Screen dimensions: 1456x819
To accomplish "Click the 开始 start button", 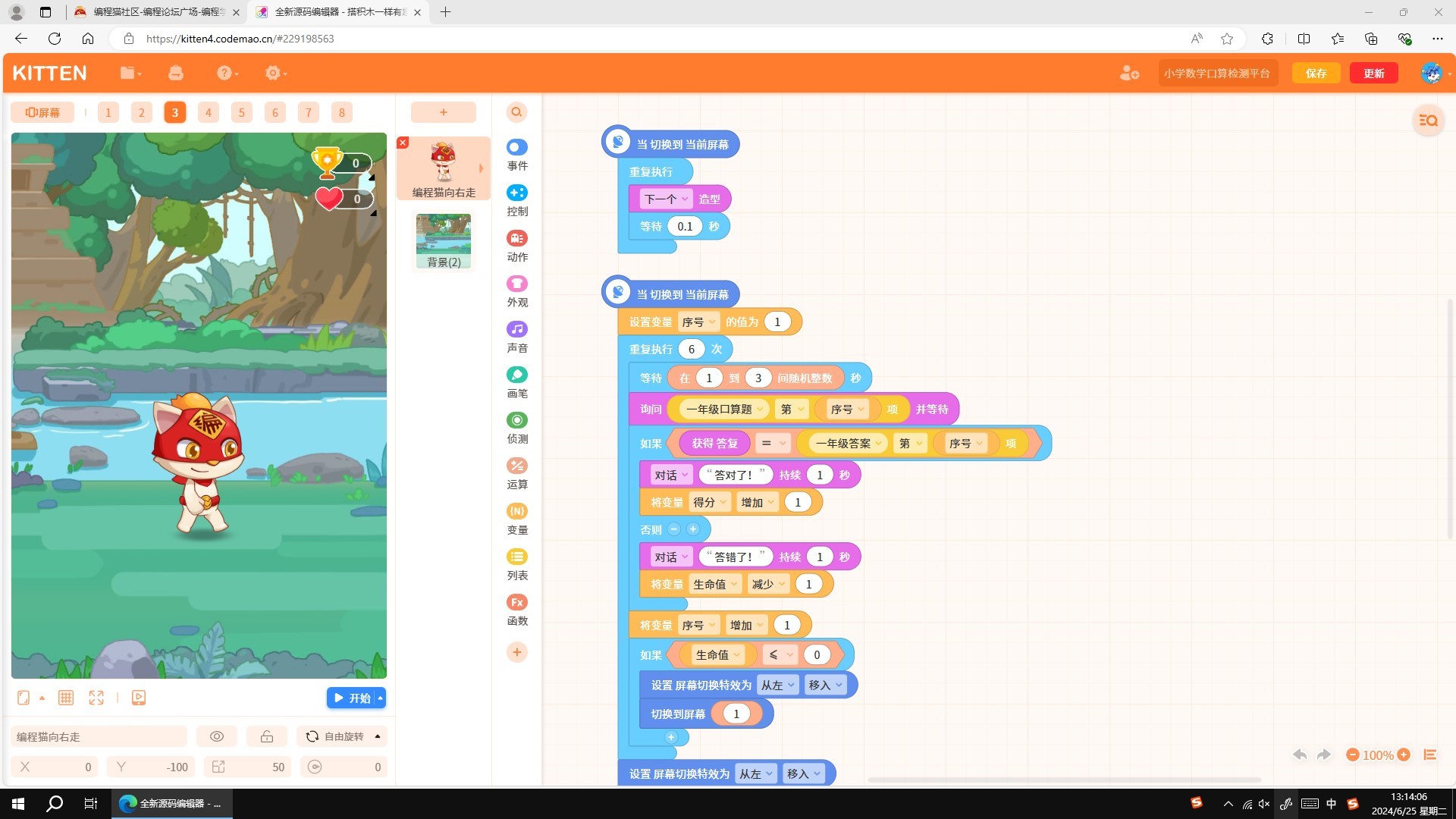I will click(x=351, y=698).
